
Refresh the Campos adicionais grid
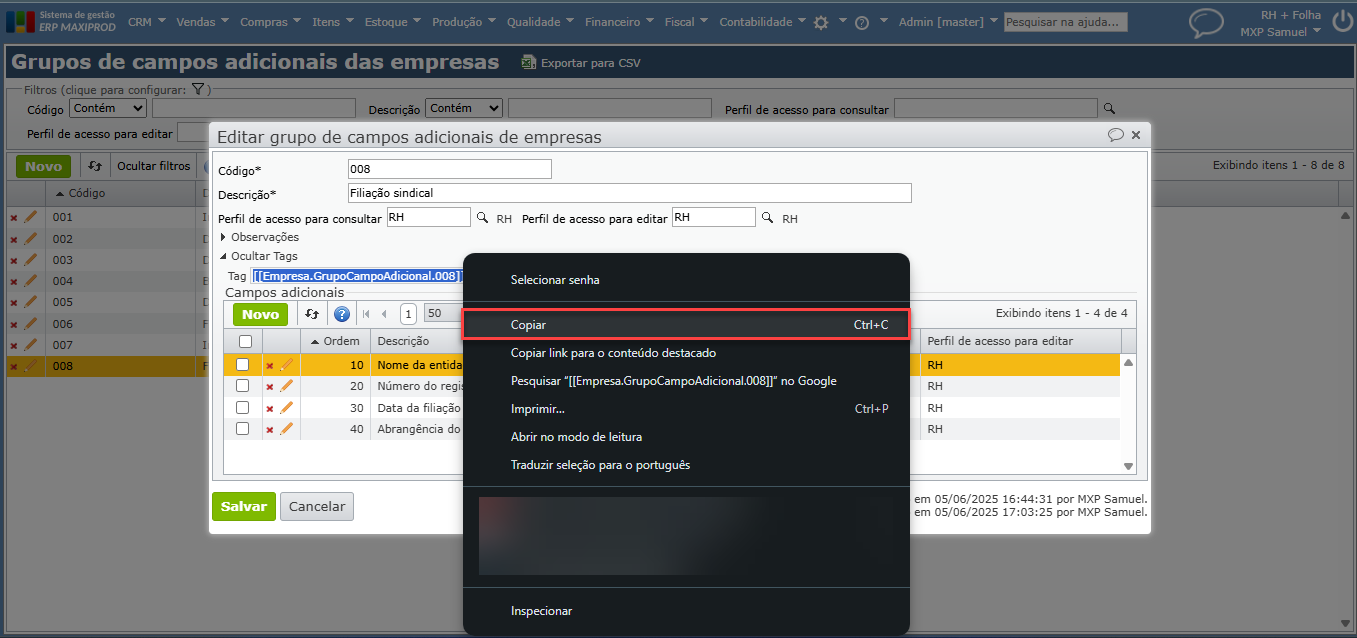click(x=312, y=314)
